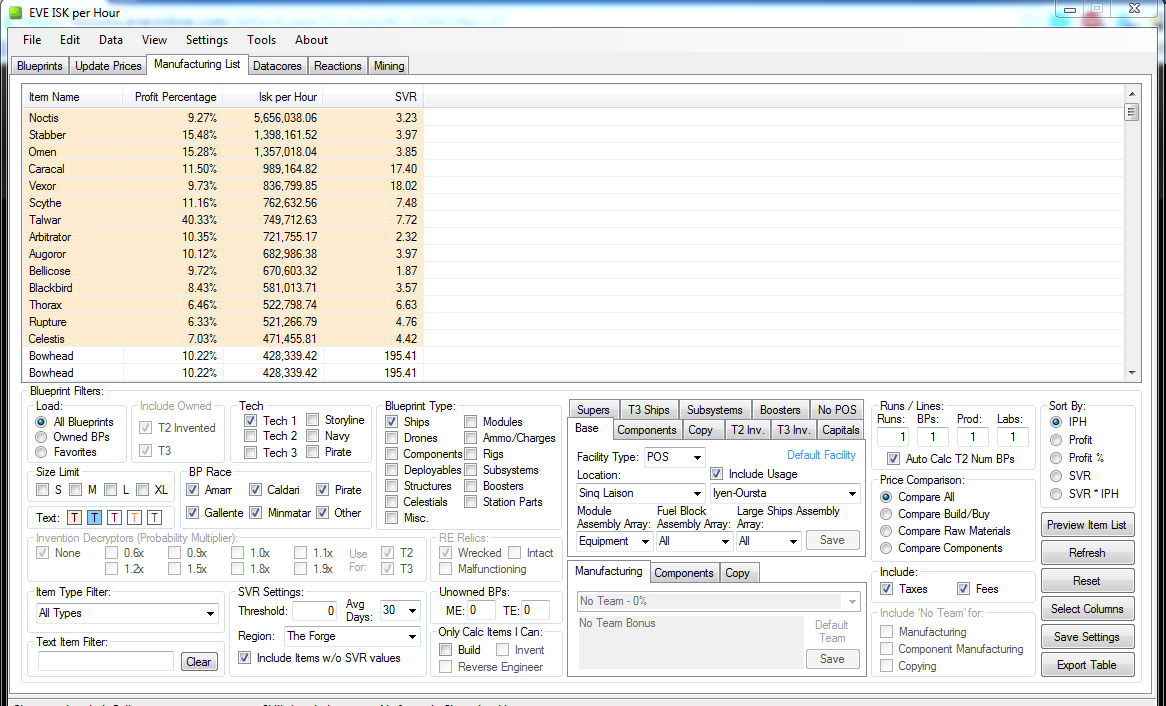Open the Iyen-Oursta system dropdown
The image size is (1166, 706).
click(785, 493)
